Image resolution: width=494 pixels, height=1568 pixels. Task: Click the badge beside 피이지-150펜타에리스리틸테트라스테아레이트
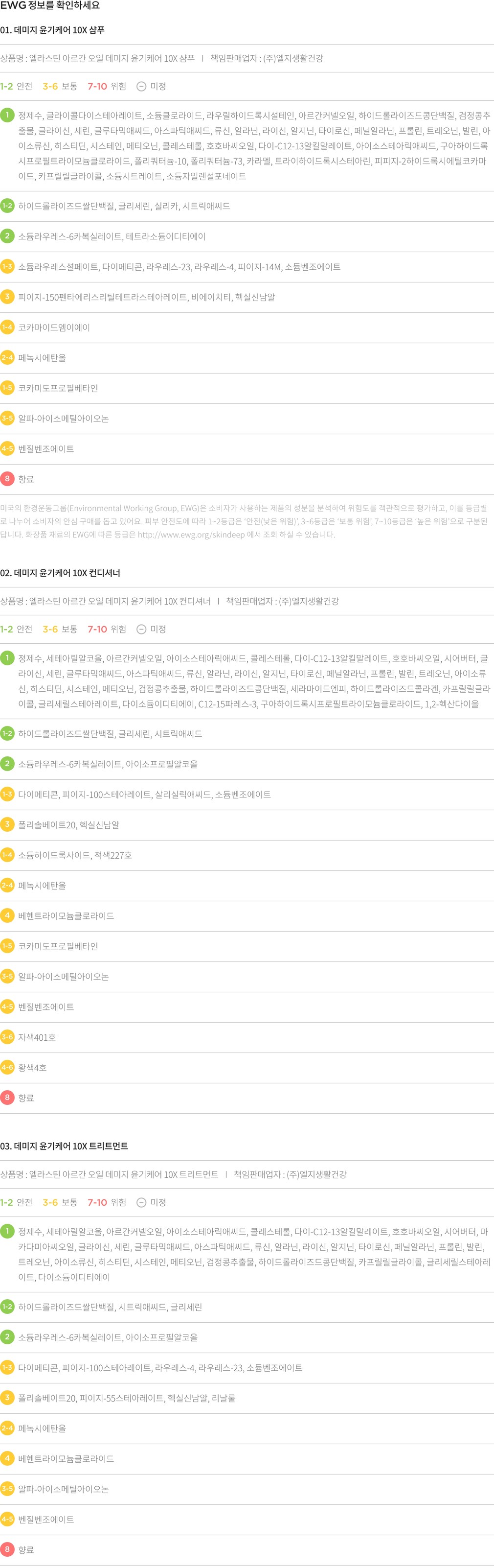pos(7,297)
